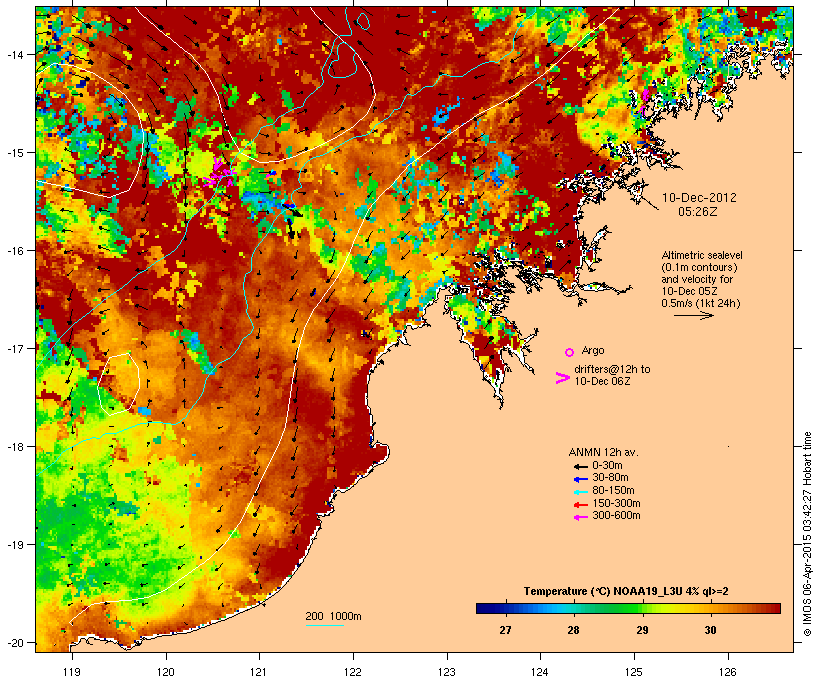820x680 pixels.
Task: Click the red 150-300m legend arrow
Action: 580,504
